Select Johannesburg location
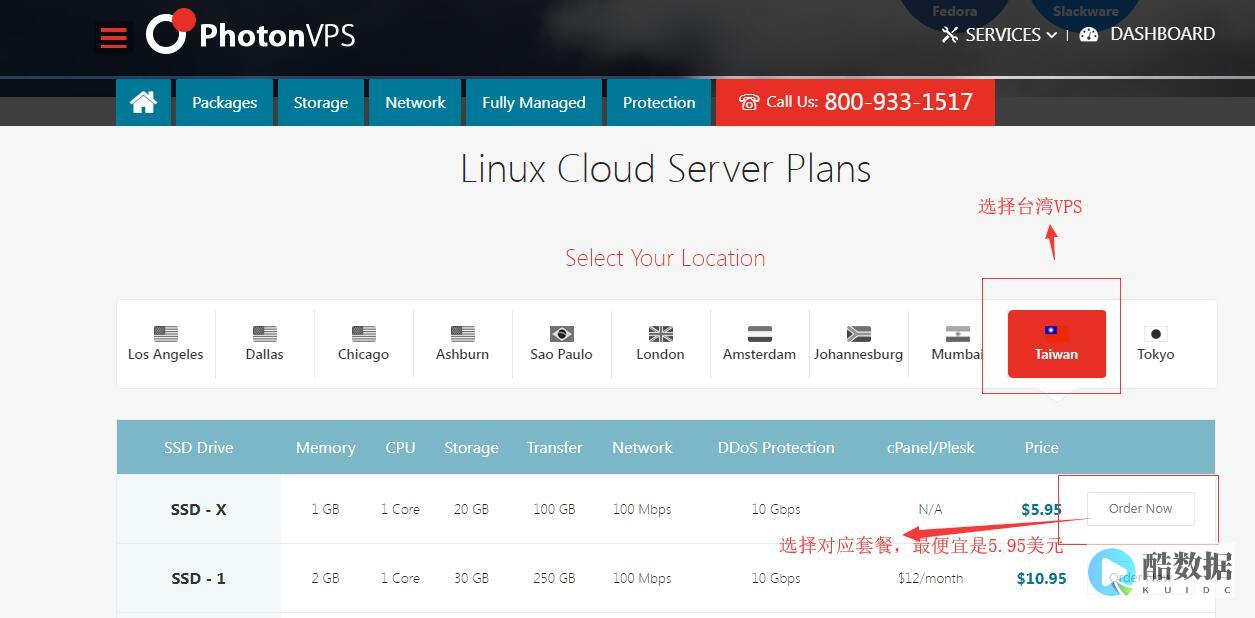This screenshot has width=1255, height=618. click(859, 344)
